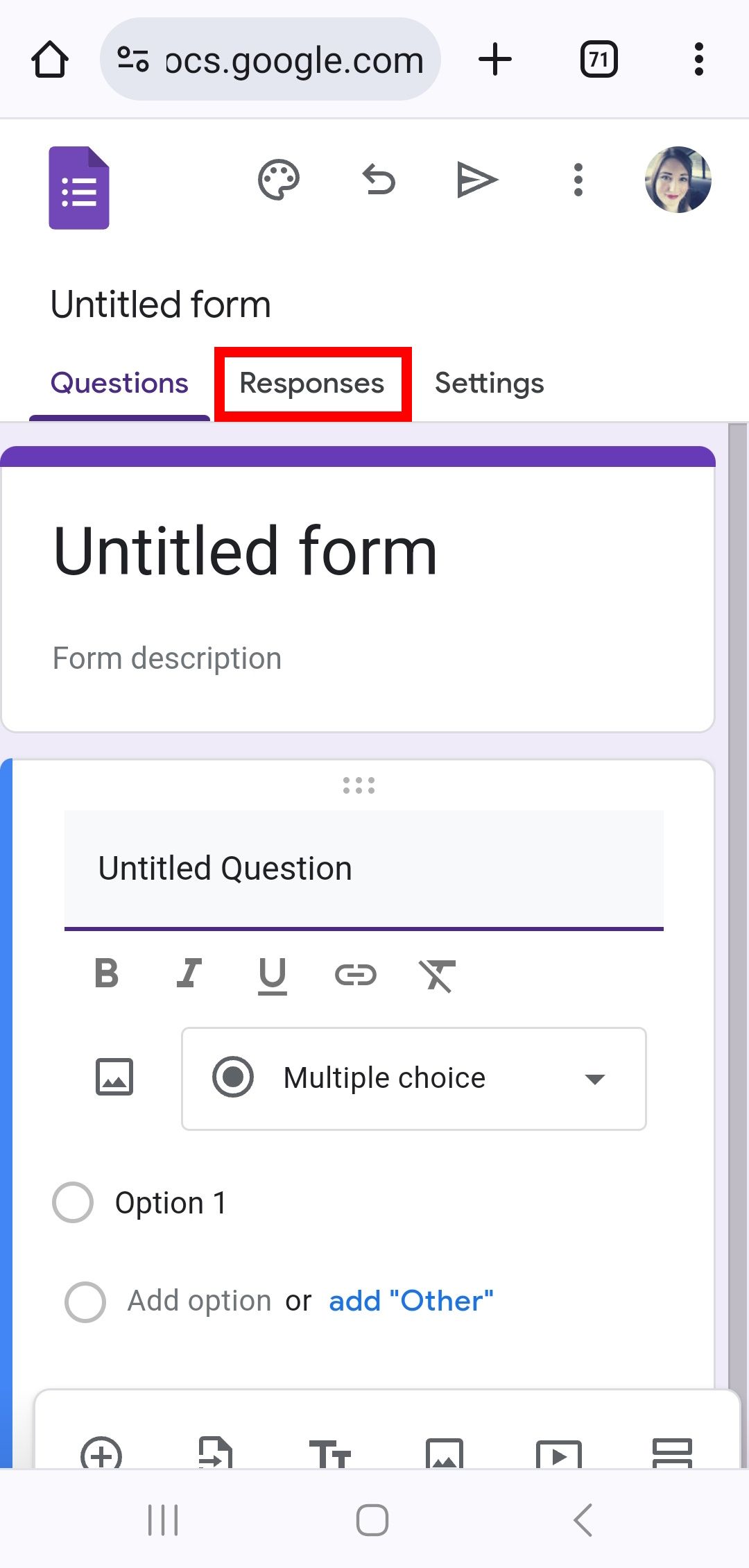Open the form's more options menu

578,180
